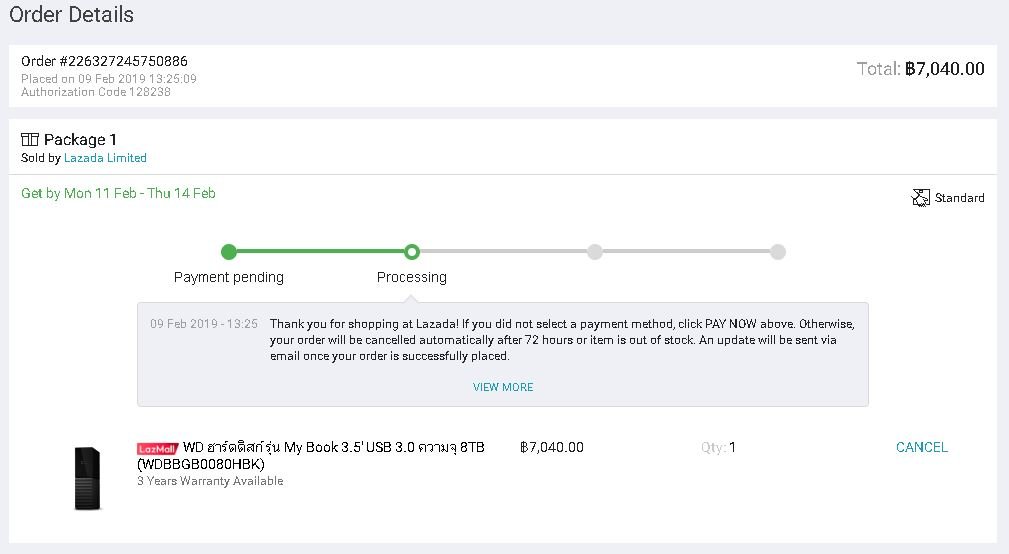This screenshot has width=1009, height=554.
Task: Select the Processing step marker
Action: pyautogui.click(x=412, y=252)
